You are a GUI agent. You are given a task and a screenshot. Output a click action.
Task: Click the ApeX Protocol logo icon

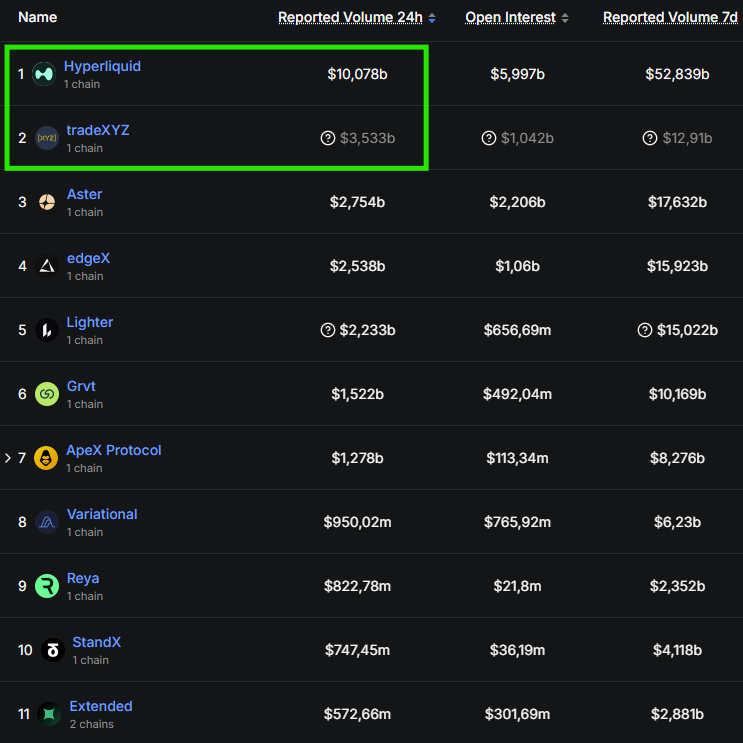click(x=46, y=458)
